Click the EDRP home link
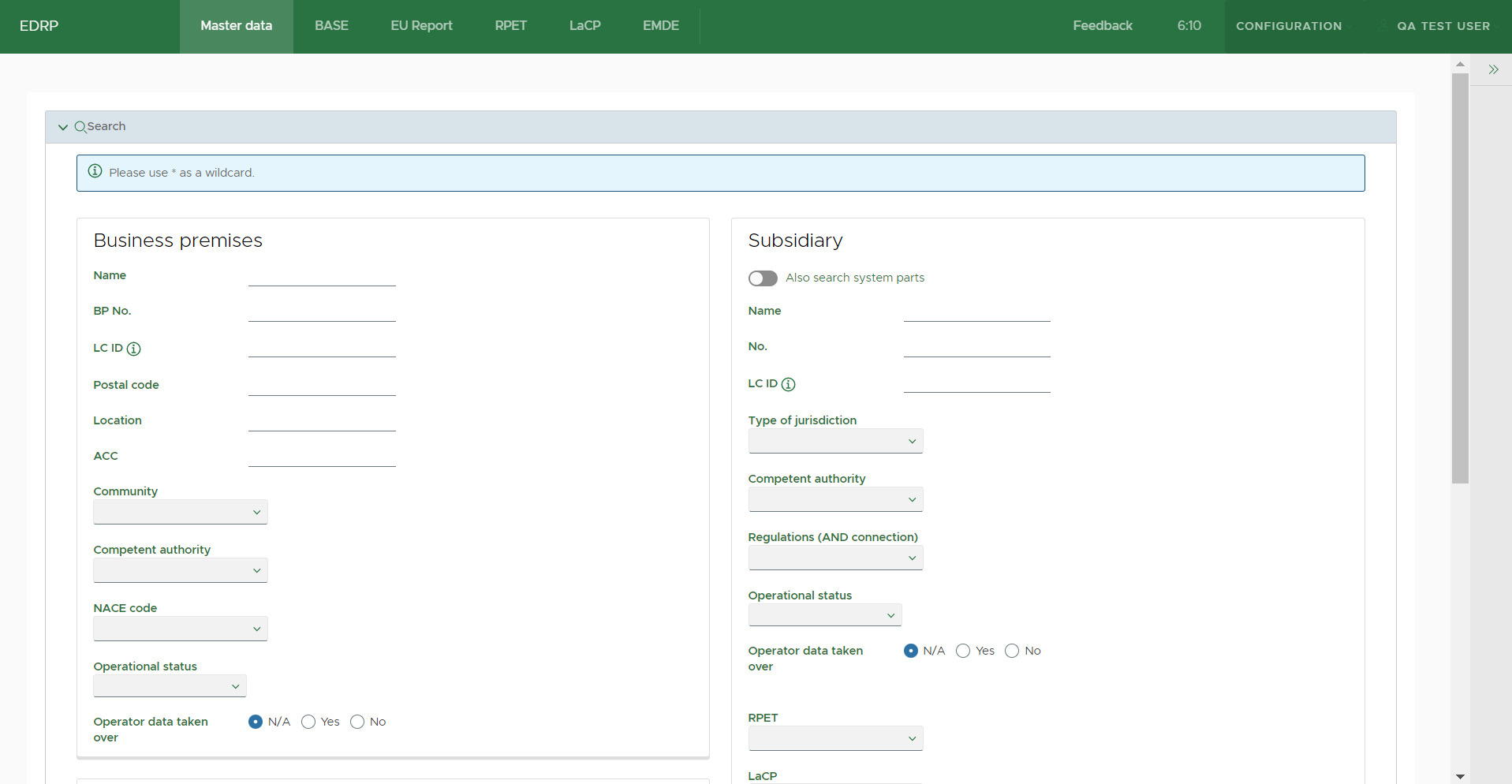Viewport: 1512px width, 784px height. (39, 26)
